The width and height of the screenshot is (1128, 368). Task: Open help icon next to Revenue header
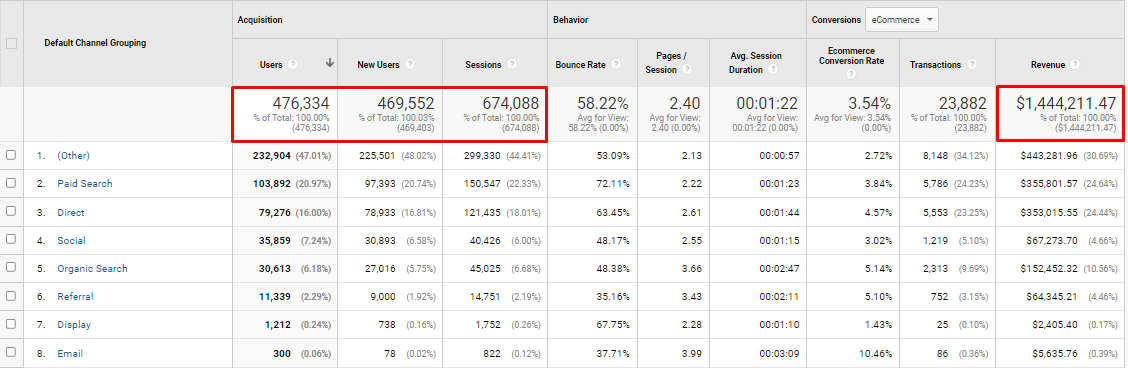pyautogui.click(x=1075, y=64)
